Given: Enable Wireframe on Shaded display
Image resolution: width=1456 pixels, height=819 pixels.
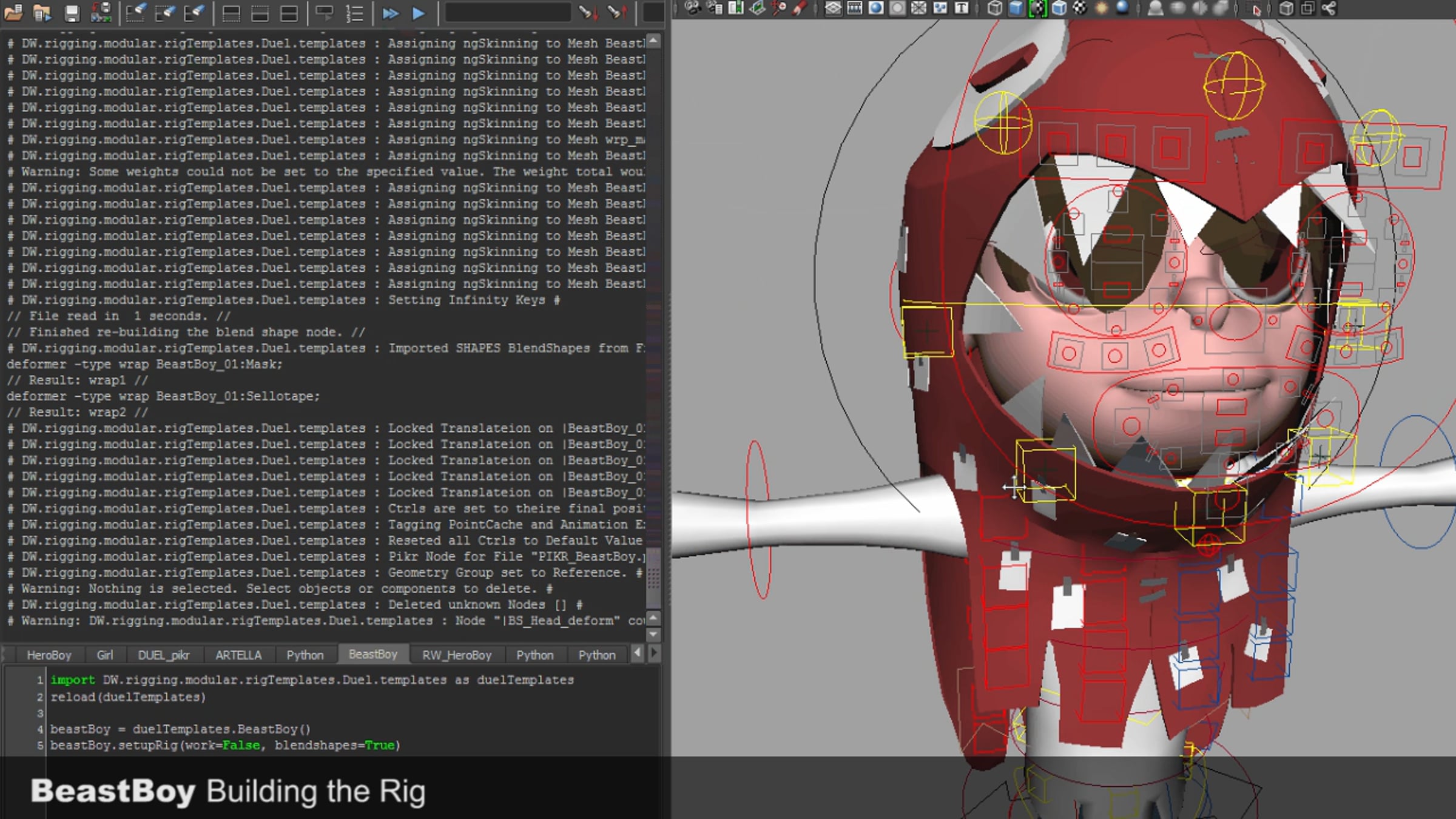Looking at the screenshot, I should pyautogui.click(x=1059, y=8).
